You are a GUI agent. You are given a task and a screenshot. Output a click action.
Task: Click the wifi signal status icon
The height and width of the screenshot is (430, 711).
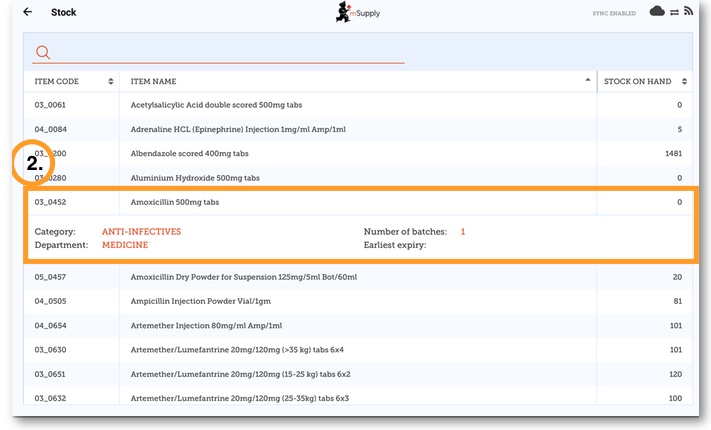coord(688,12)
